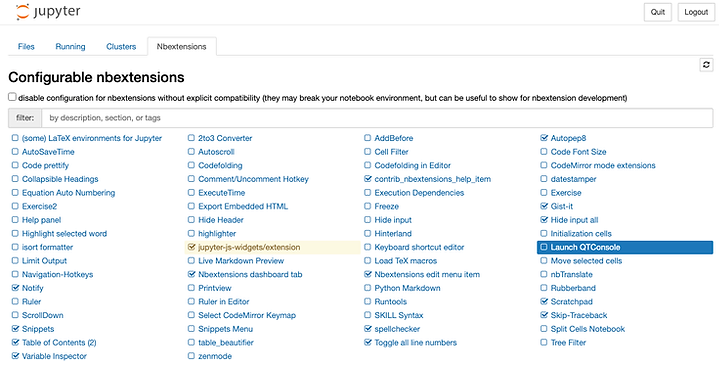This screenshot has width=719, height=371.
Task: Open the Snippets Menu extension
Action: pos(226,329)
